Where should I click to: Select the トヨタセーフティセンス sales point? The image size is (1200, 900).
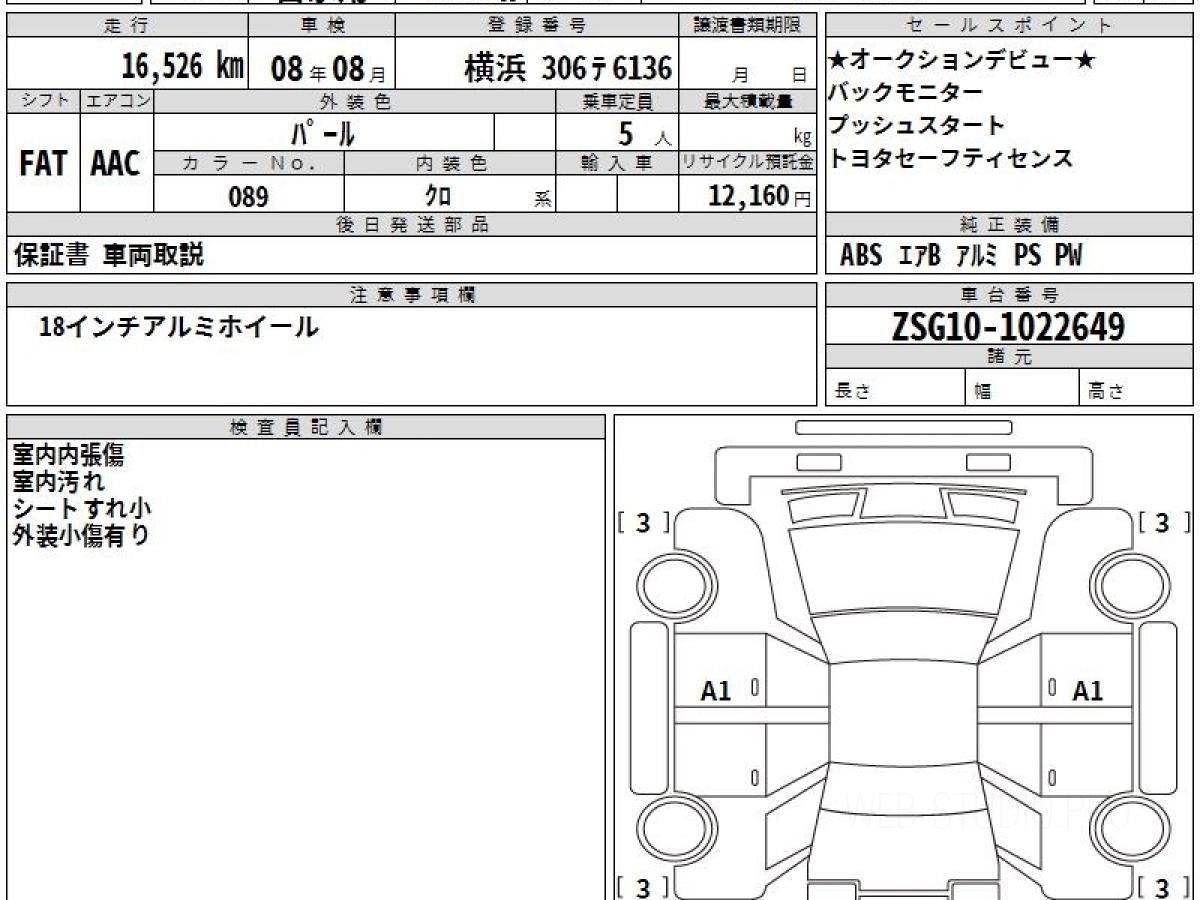[950, 158]
